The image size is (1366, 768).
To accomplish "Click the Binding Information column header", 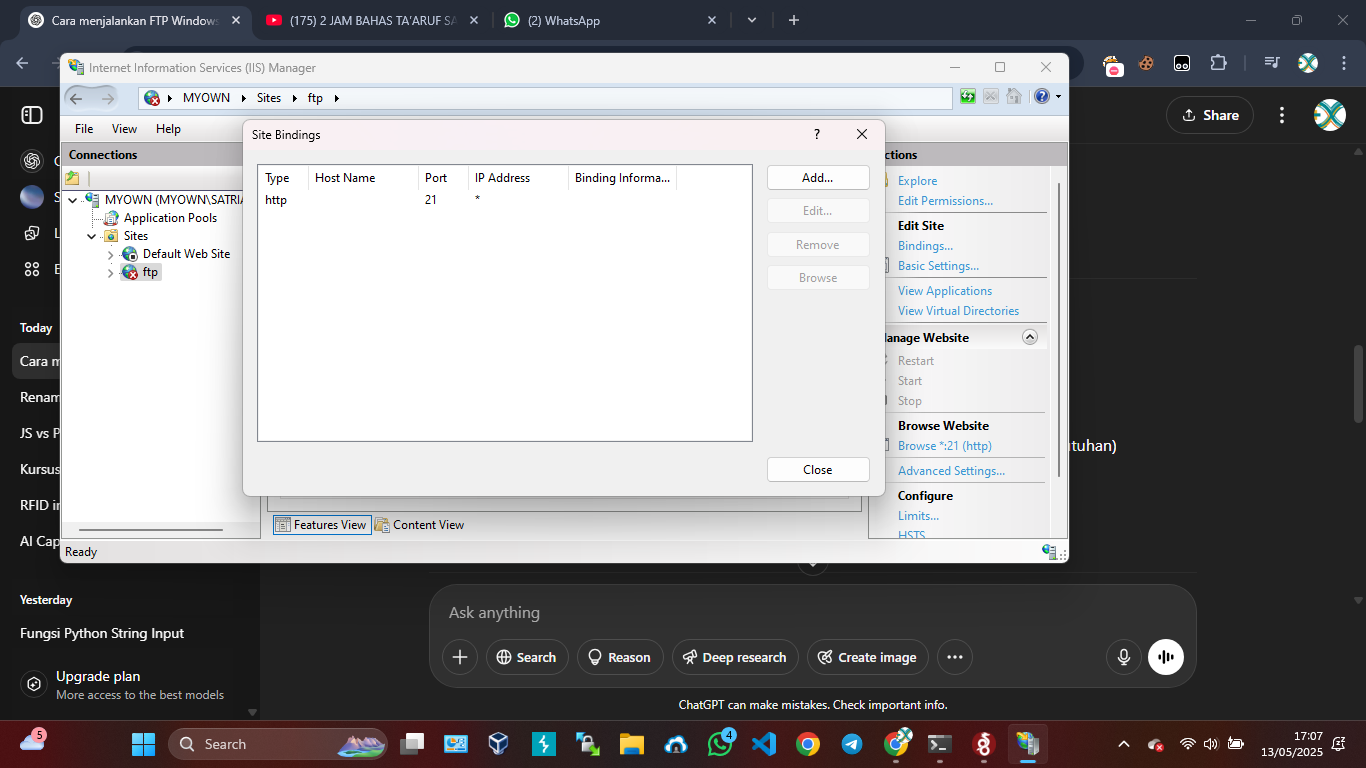I will [x=623, y=178].
